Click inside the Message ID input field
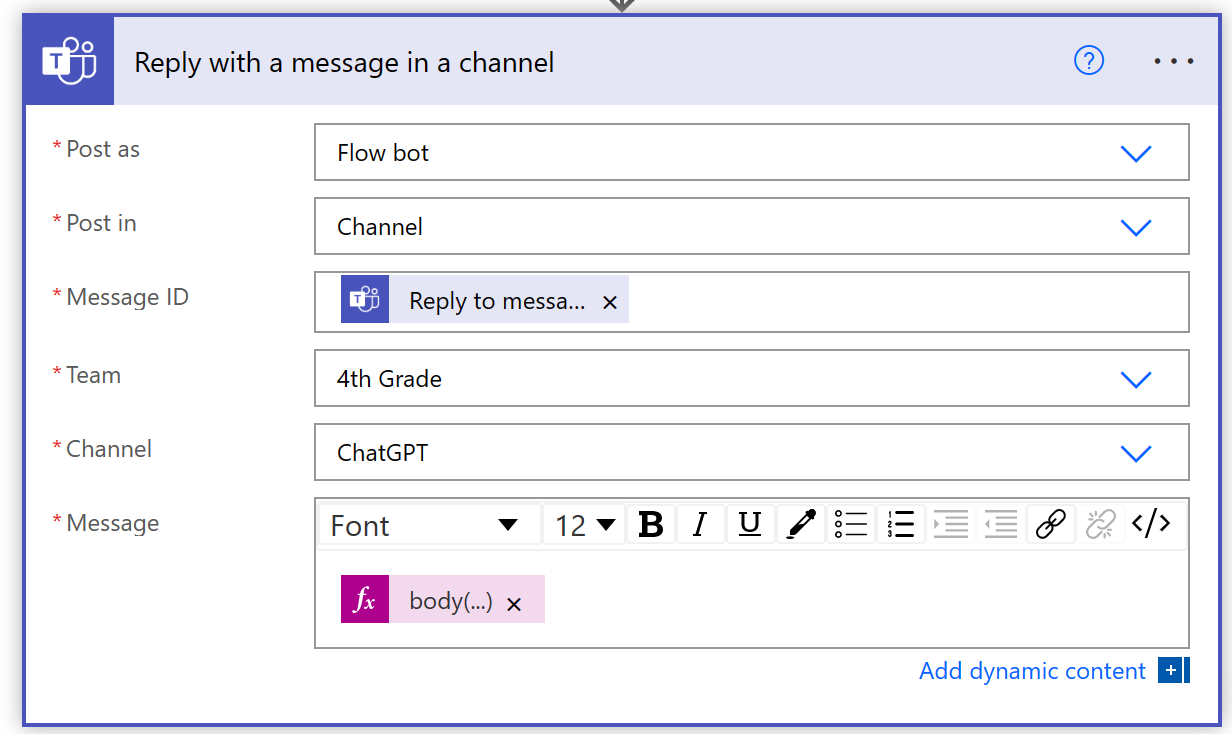The height and width of the screenshot is (734, 1232). pos(751,301)
